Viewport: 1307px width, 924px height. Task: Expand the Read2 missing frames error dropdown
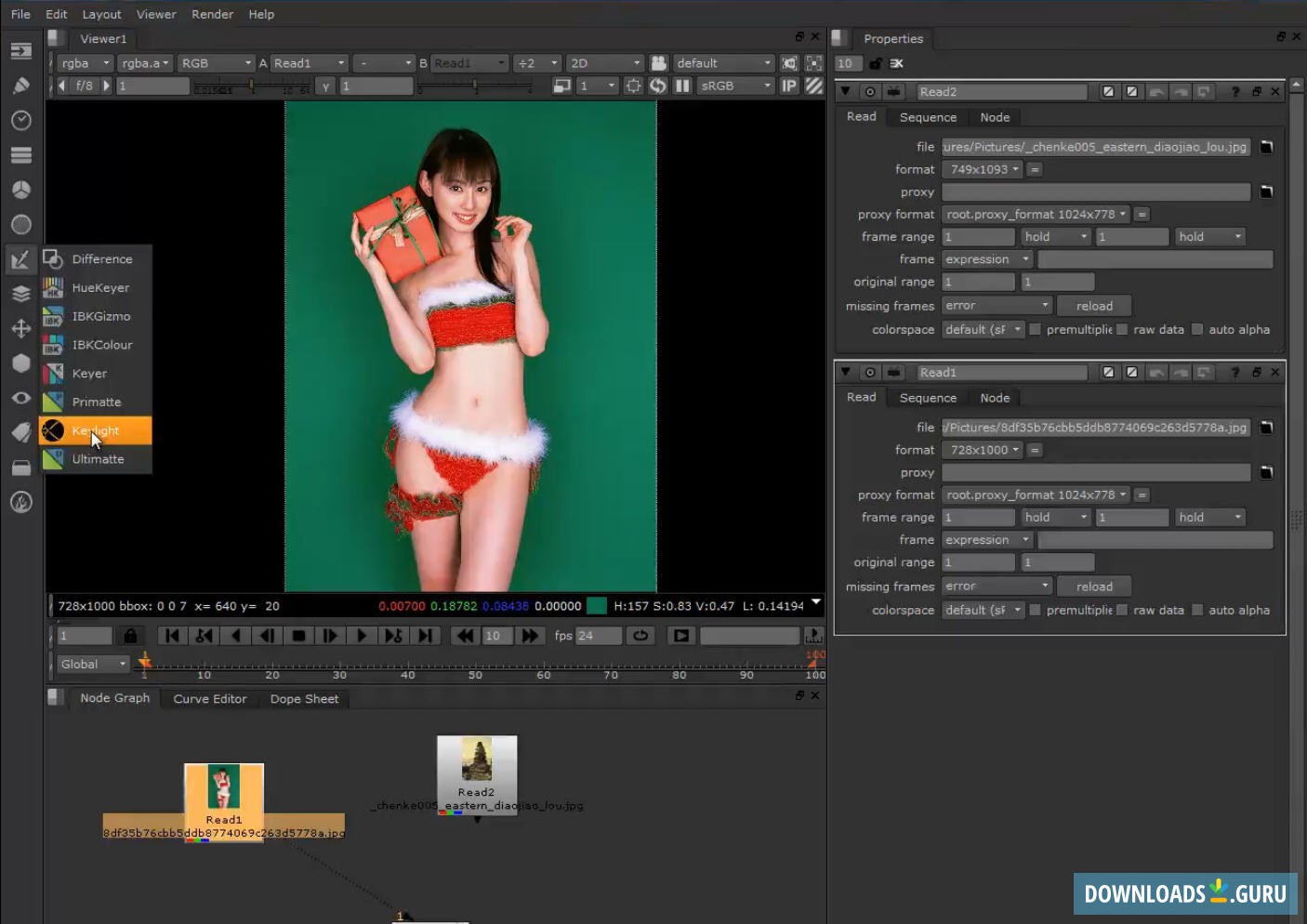pyautogui.click(x=996, y=306)
